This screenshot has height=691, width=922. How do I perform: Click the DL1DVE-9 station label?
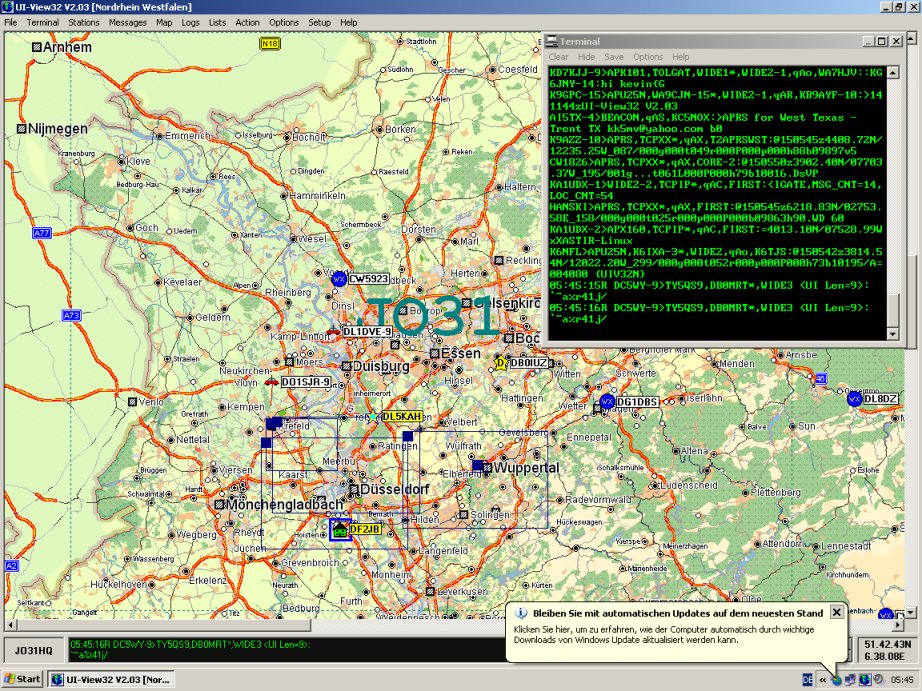pos(368,332)
